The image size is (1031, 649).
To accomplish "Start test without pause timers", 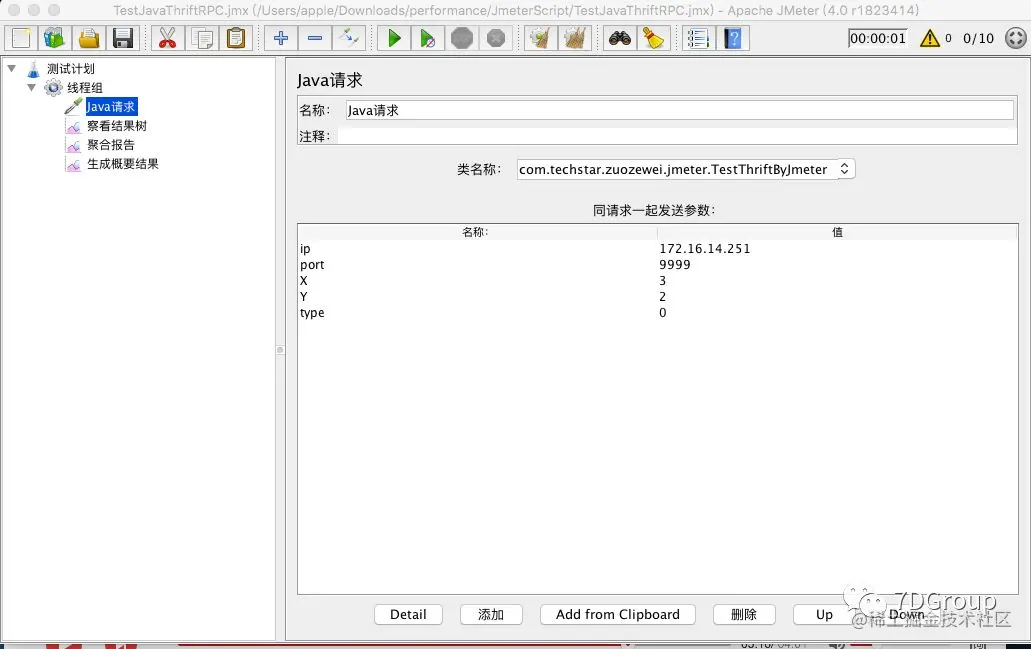I will 427,37.
